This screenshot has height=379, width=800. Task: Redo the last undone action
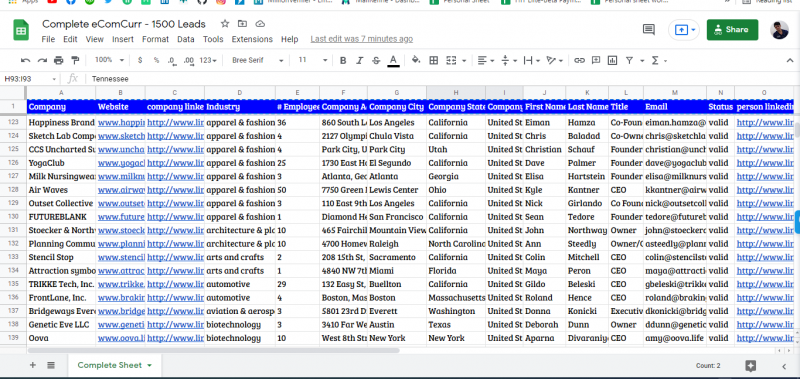click(x=42, y=60)
